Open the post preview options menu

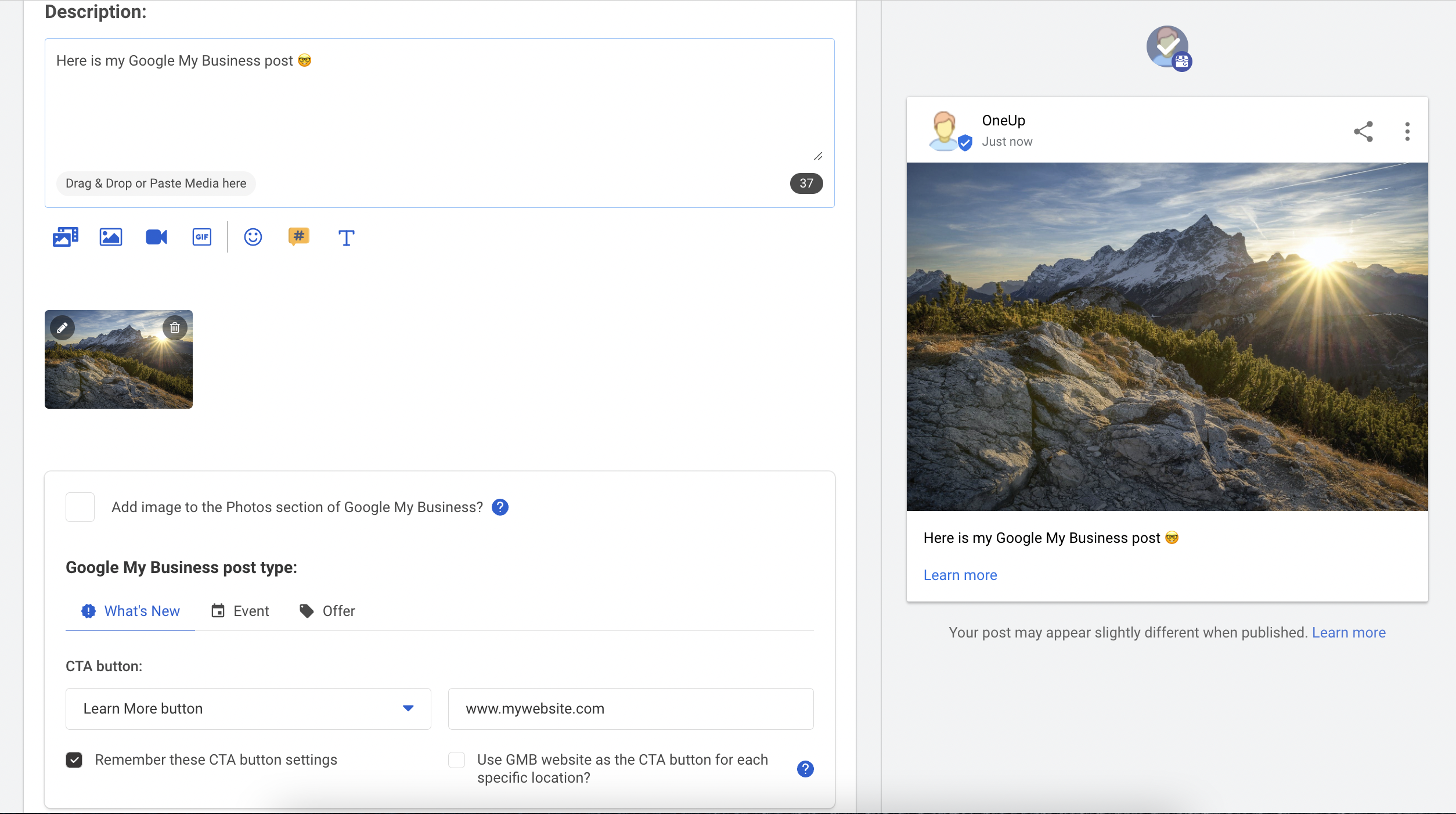coord(1407,132)
